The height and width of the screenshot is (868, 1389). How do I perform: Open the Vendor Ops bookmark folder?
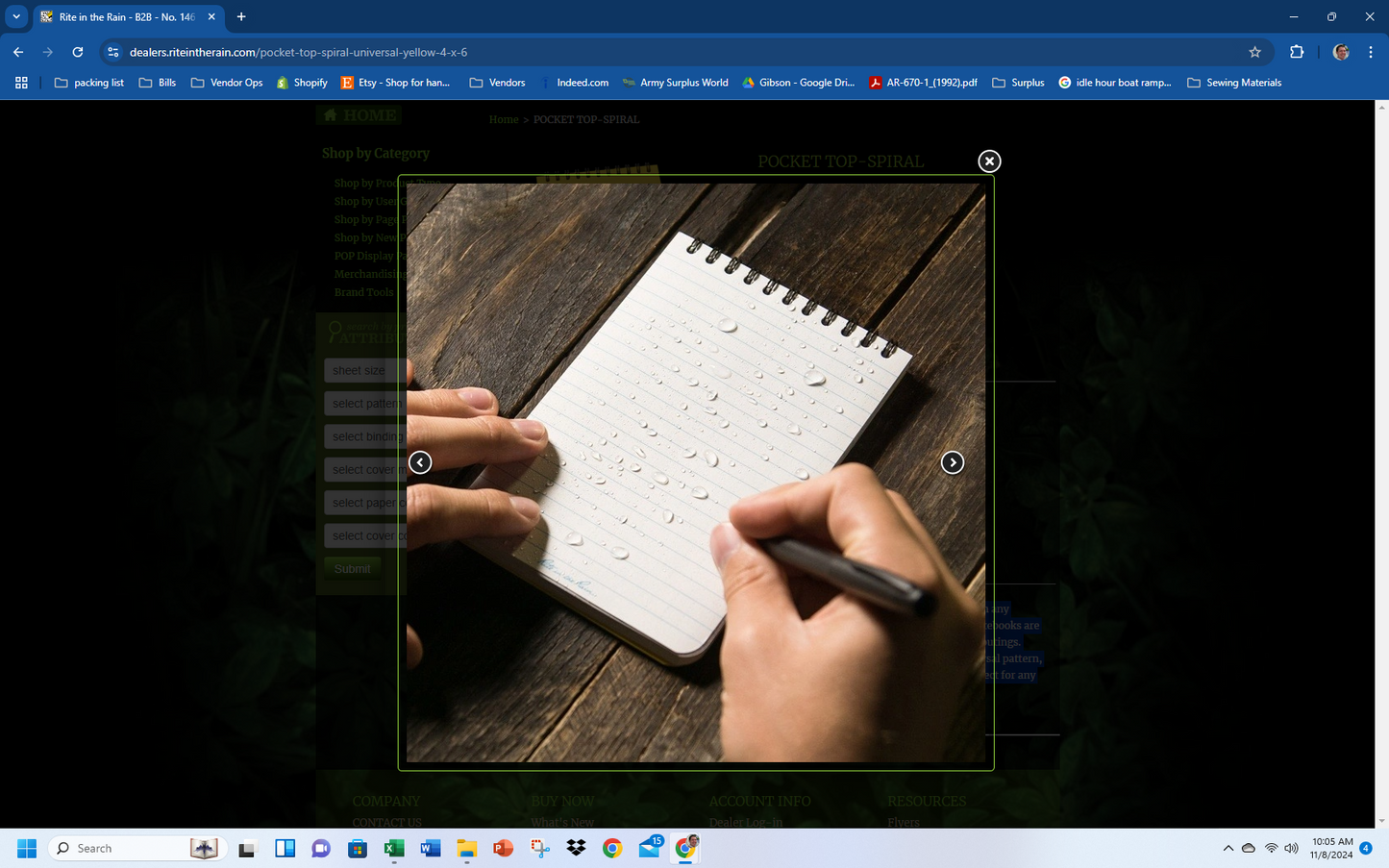[x=227, y=83]
